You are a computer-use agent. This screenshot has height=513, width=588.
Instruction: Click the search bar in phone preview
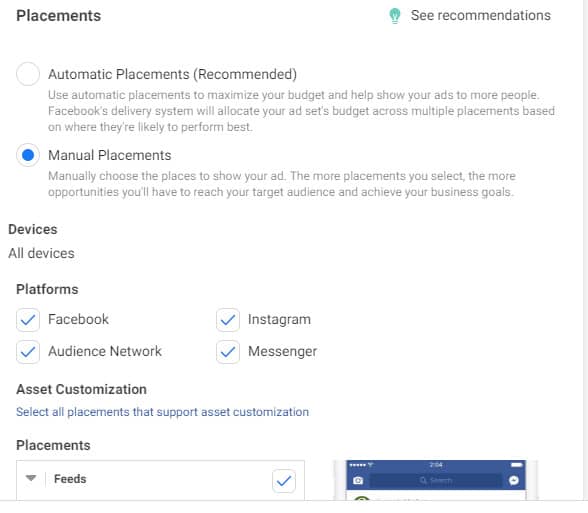click(436, 480)
